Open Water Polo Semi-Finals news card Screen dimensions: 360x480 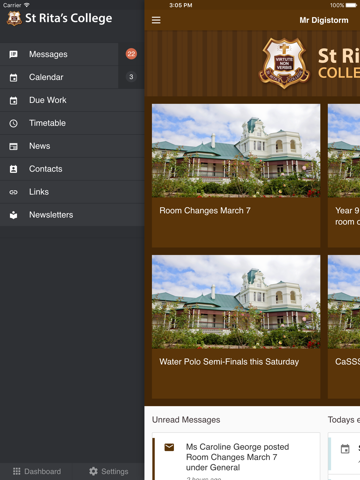236,327
